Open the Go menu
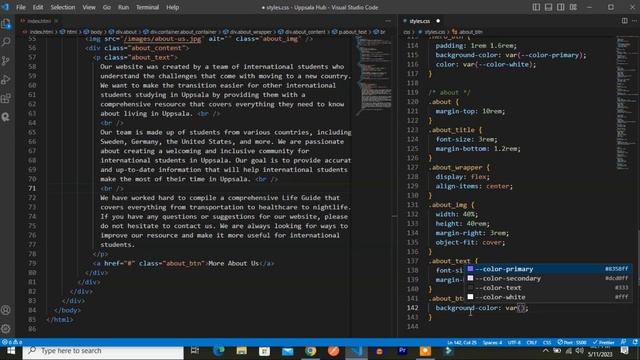The width and height of the screenshot is (640, 360). pos(107,7)
